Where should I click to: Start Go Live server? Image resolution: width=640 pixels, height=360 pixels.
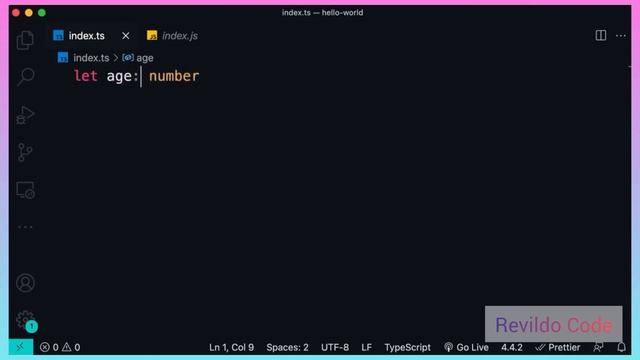click(467, 347)
